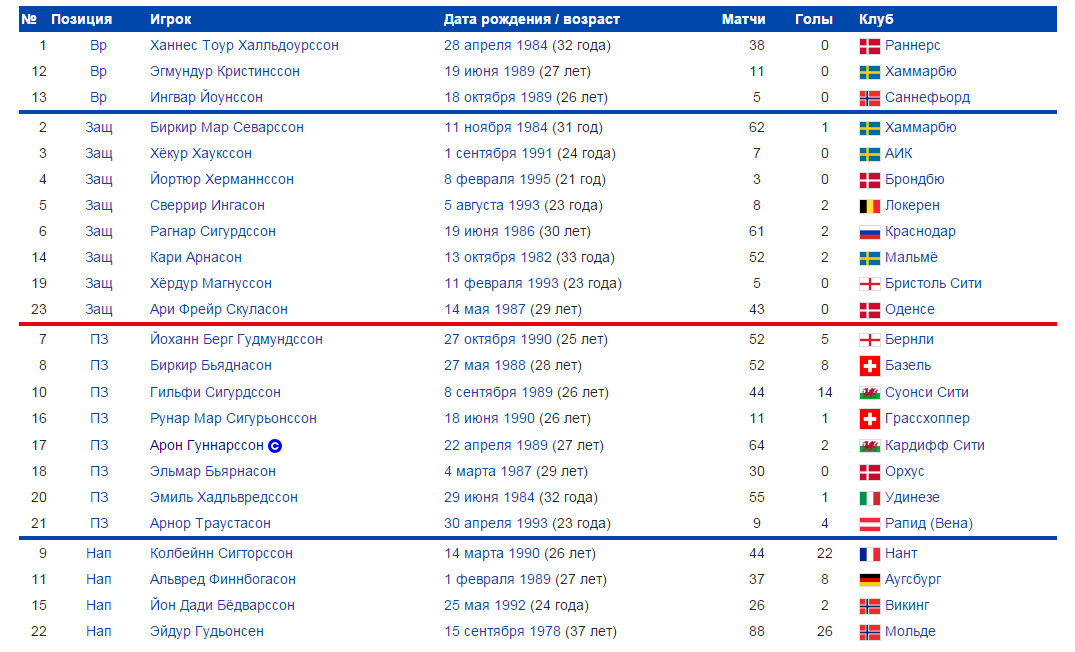The height and width of the screenshot is (652, 1075).
Task: Click the English flag beside Бристоль Сити
Action: 869,285
